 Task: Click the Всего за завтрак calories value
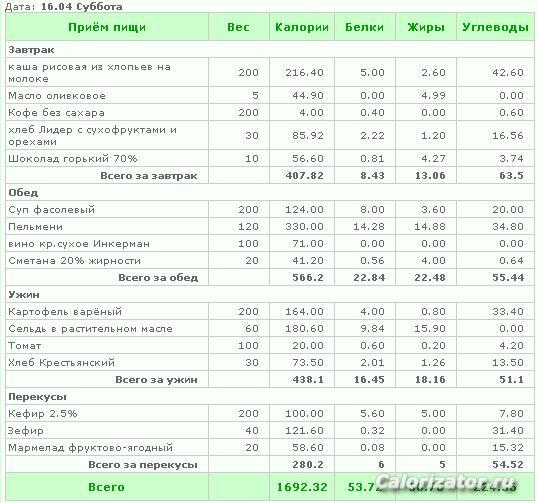click(304, 176)
